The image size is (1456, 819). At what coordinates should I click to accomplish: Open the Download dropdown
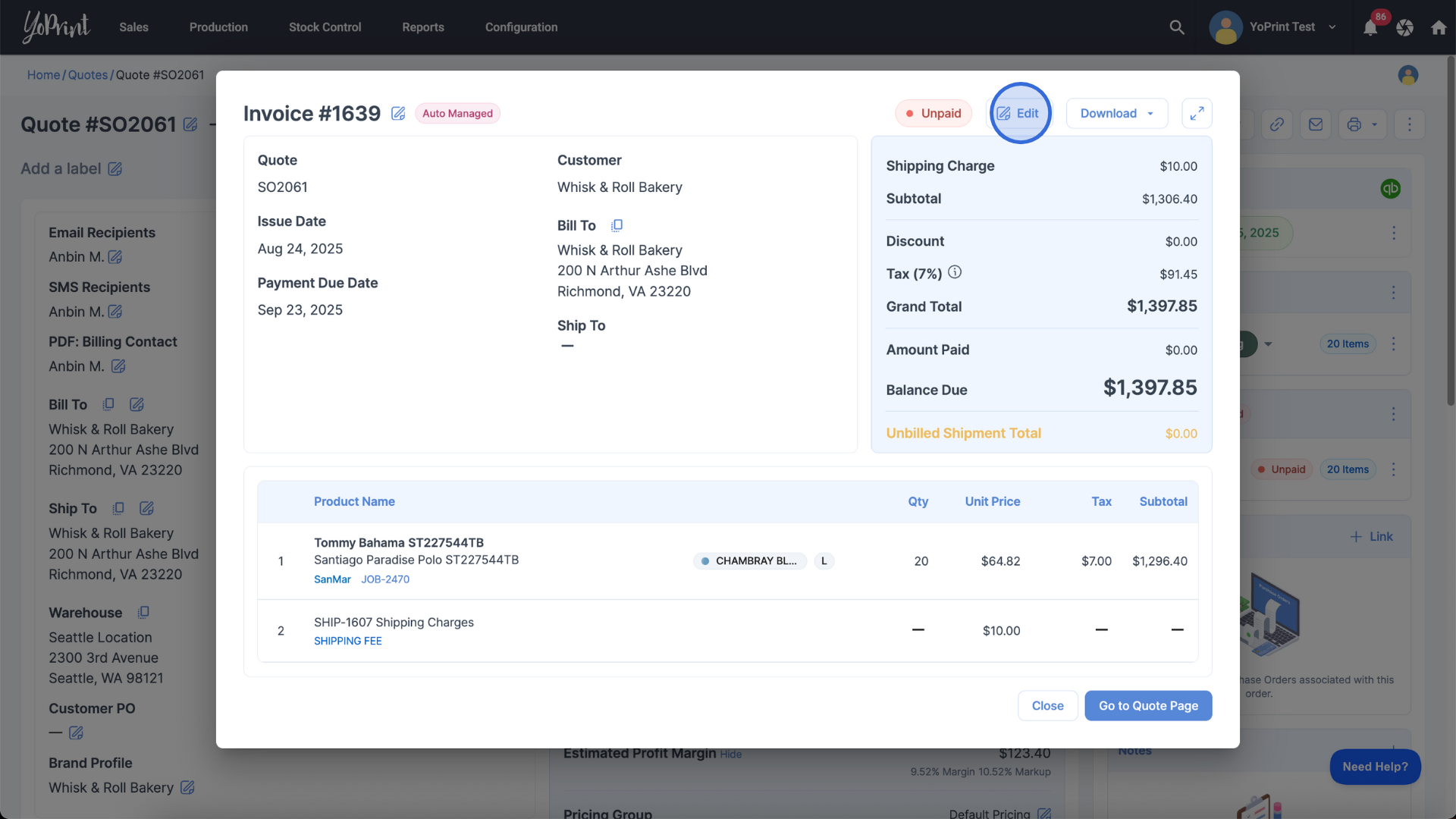coord(1116,114)
